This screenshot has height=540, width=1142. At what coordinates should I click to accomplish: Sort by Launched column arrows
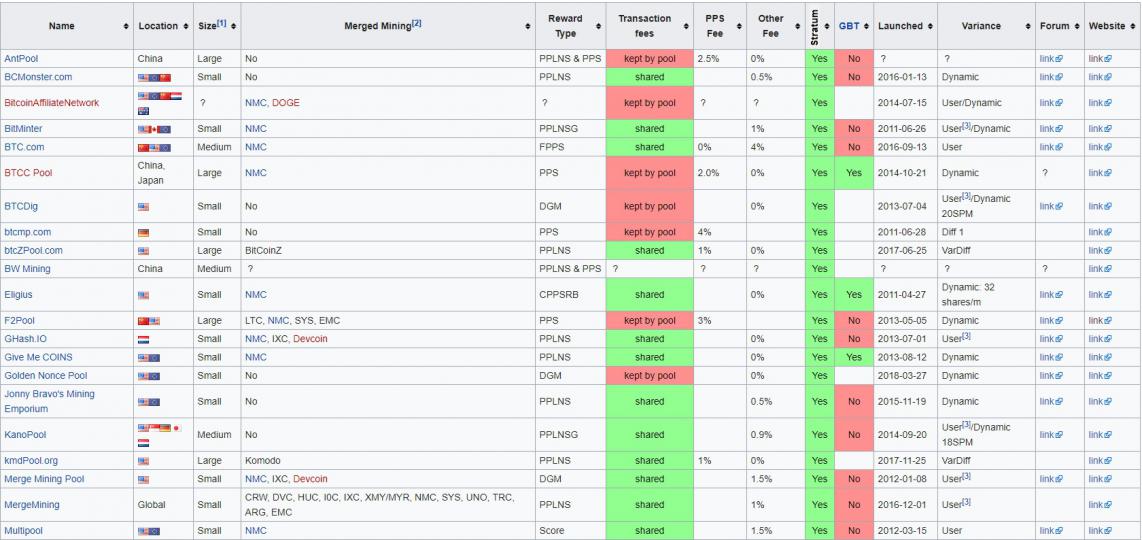(x=931, y=26)
